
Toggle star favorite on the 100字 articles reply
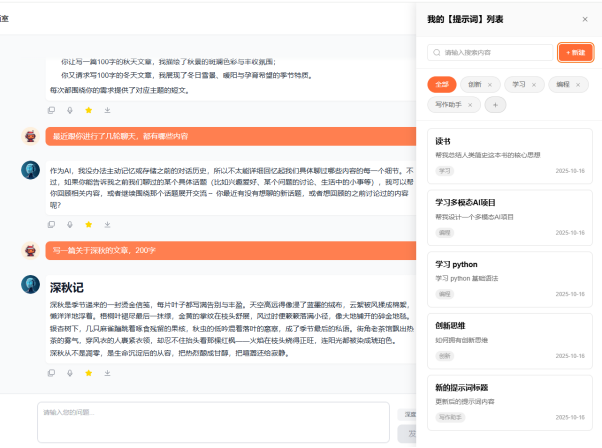pyautogui.click(x=89, y=110)
